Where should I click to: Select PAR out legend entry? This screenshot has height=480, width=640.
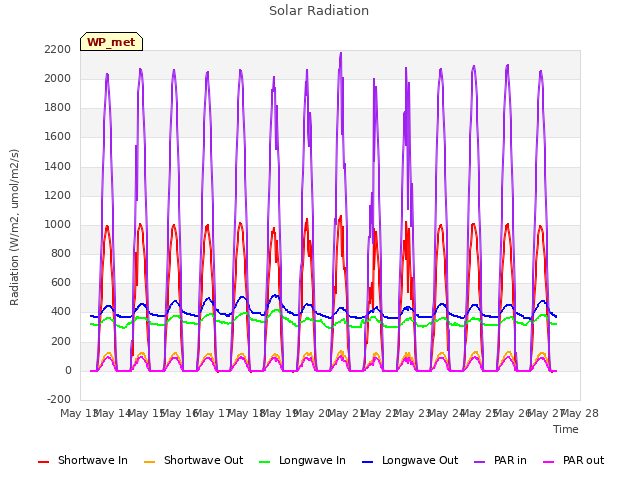(573, 460)
